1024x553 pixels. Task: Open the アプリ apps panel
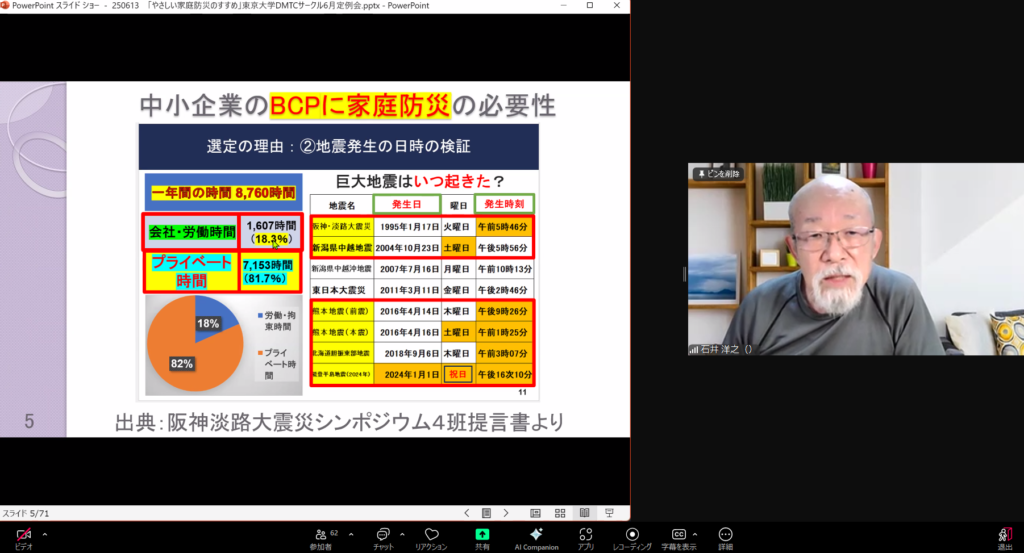tap(586, 536)
